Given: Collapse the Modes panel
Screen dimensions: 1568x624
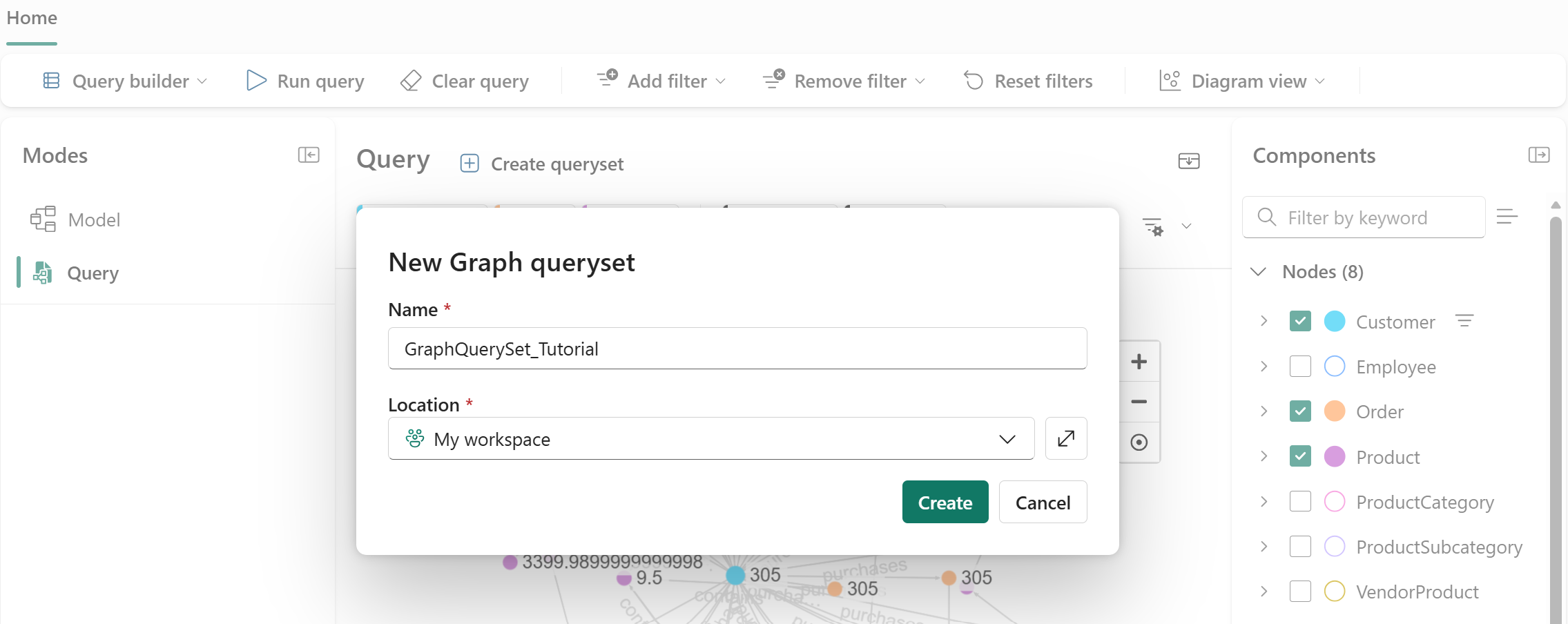Looking at the screenshot, I should pos(308,155).
